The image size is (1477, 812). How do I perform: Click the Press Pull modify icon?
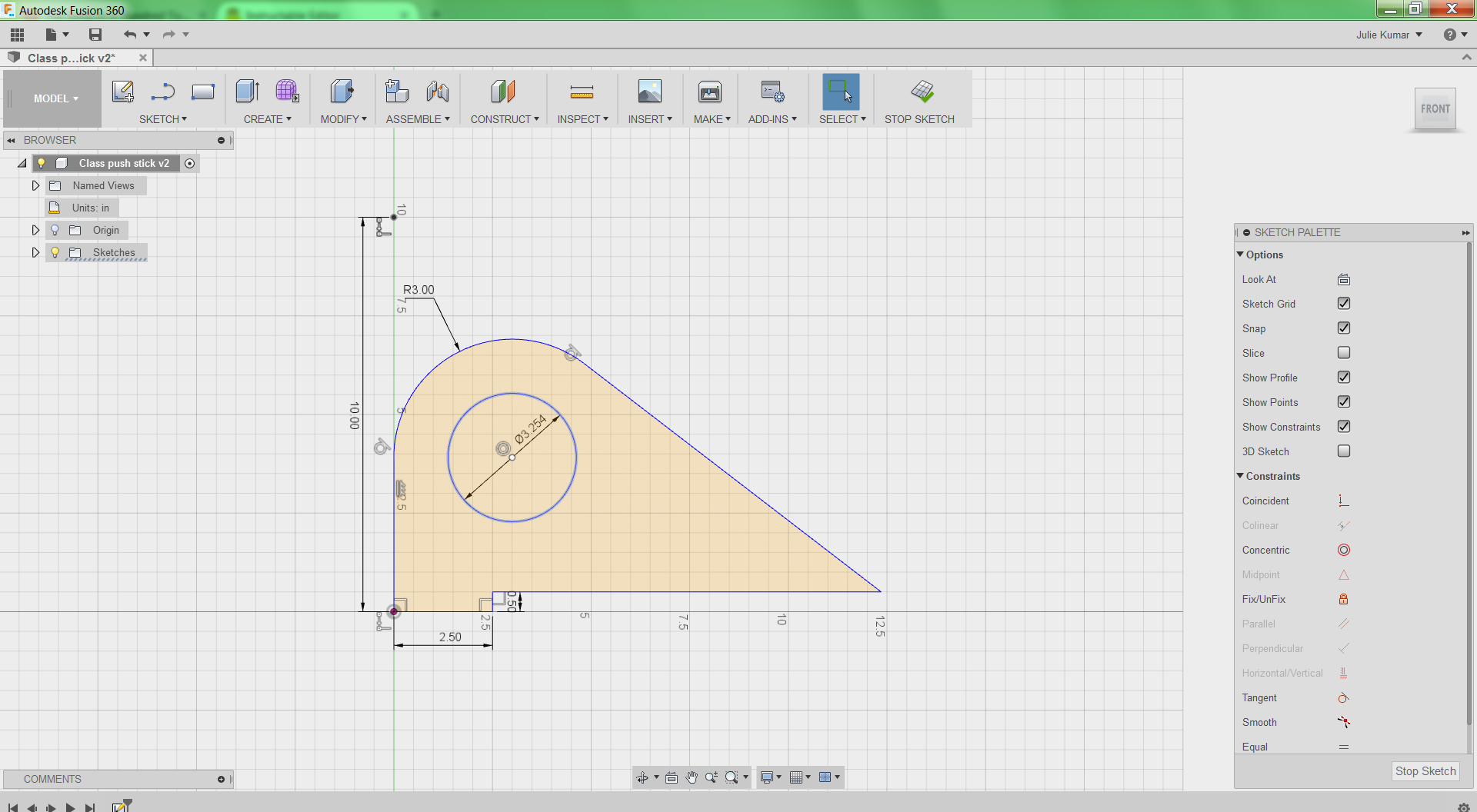coord(342,92)
